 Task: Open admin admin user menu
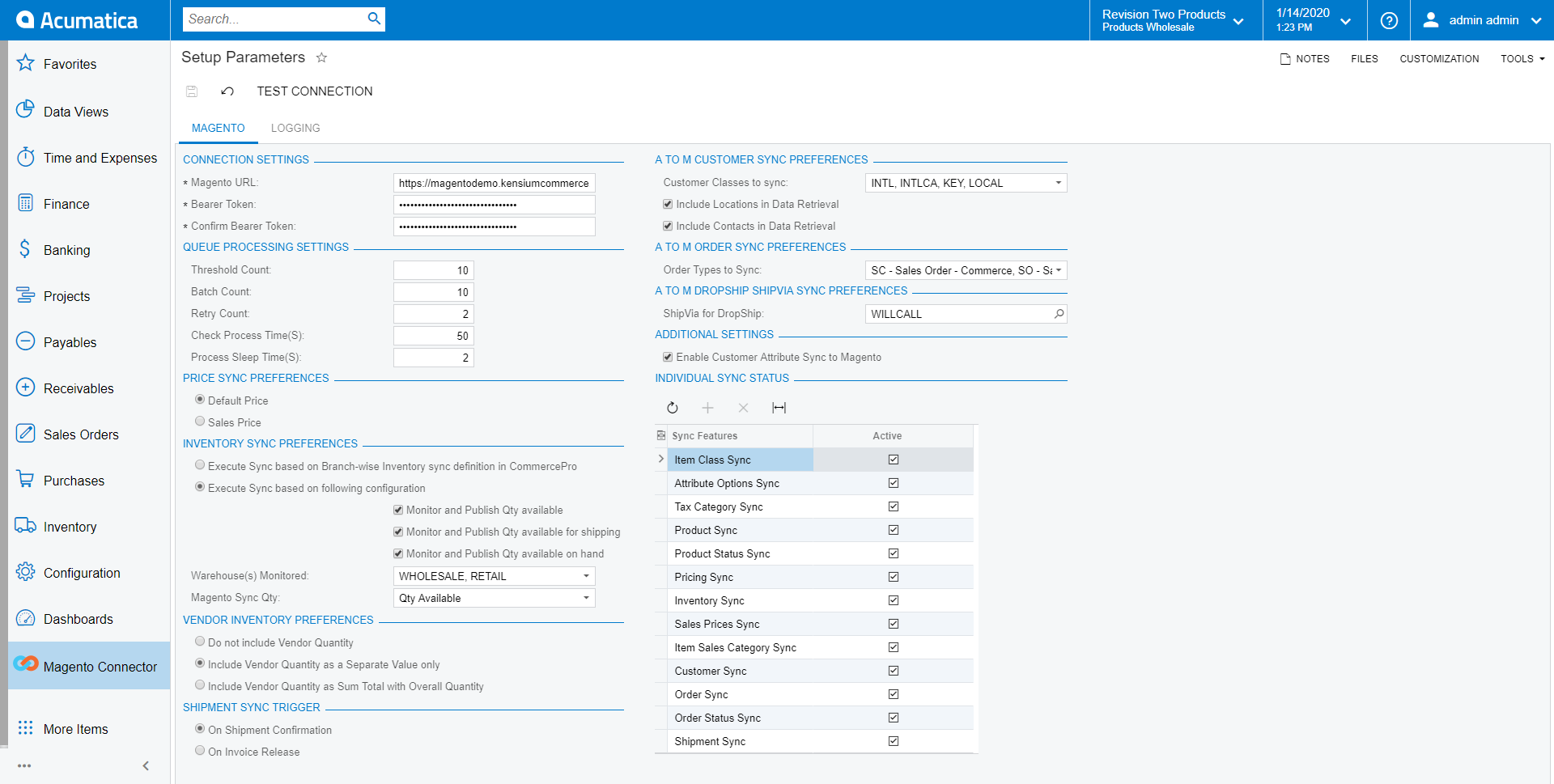pyautogui.click(x=1482, y=20)
